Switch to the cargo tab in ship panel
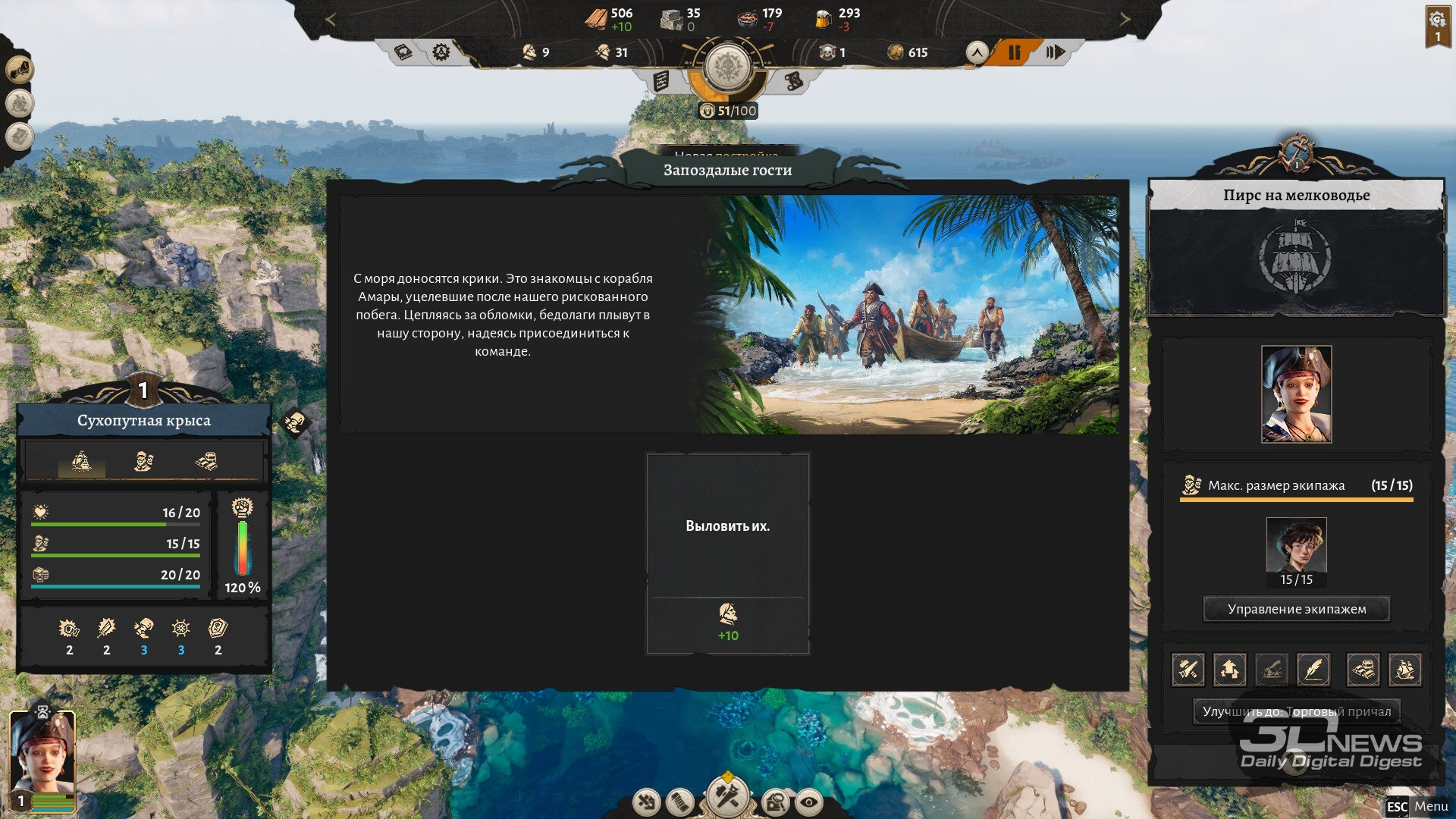Screen dimensions: 1456x819 206,461
